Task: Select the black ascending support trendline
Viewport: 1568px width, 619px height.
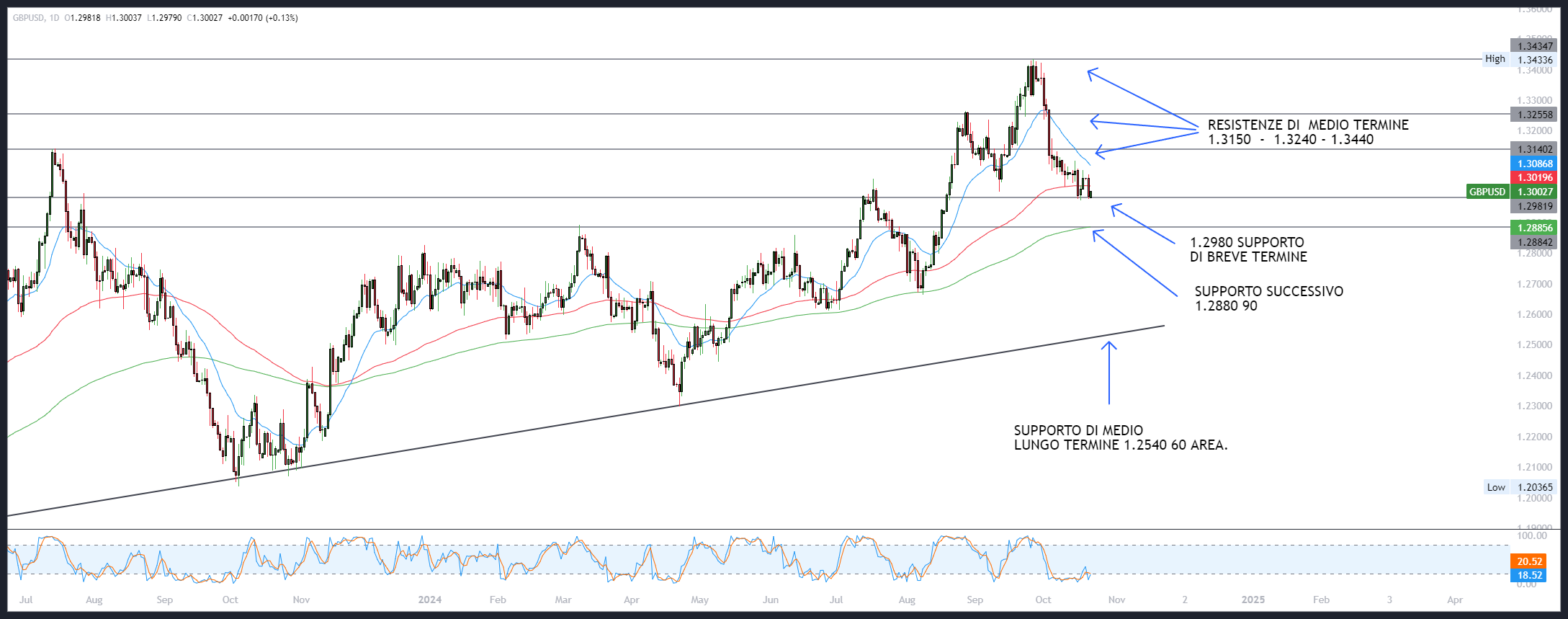Action: (586, 421)
